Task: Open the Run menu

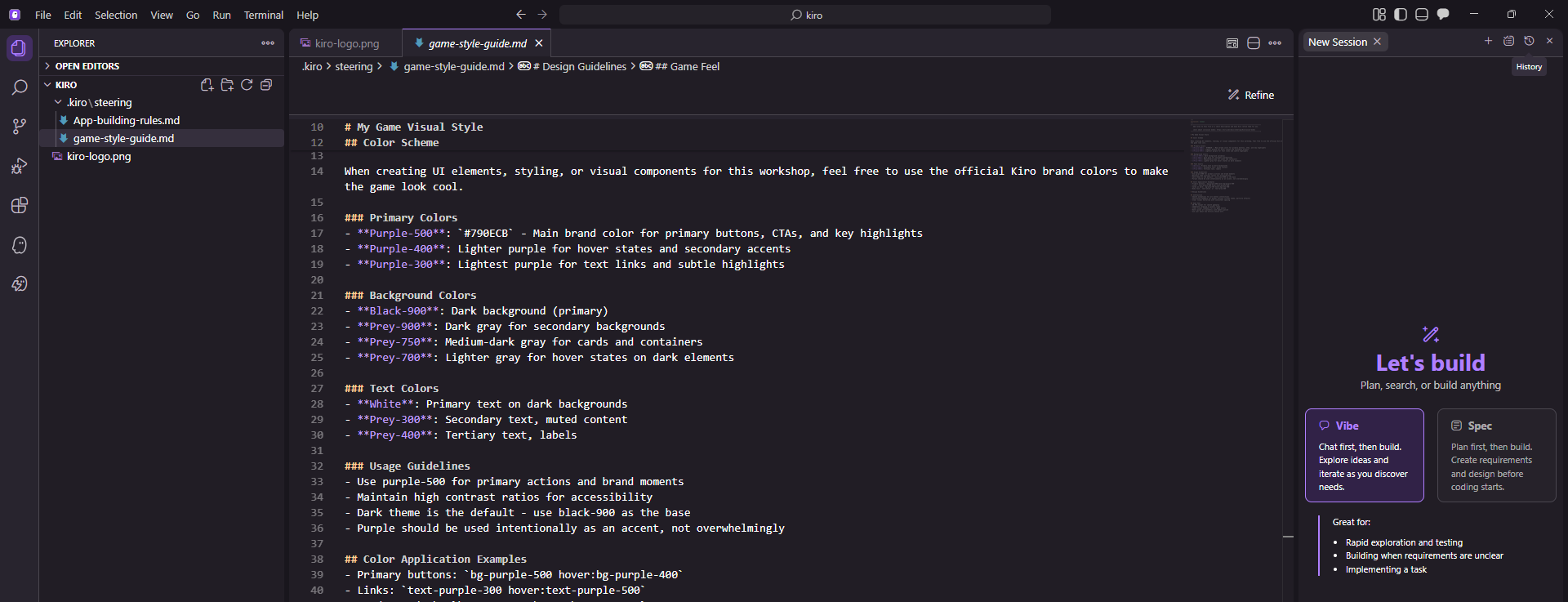Action: [221, 15]
